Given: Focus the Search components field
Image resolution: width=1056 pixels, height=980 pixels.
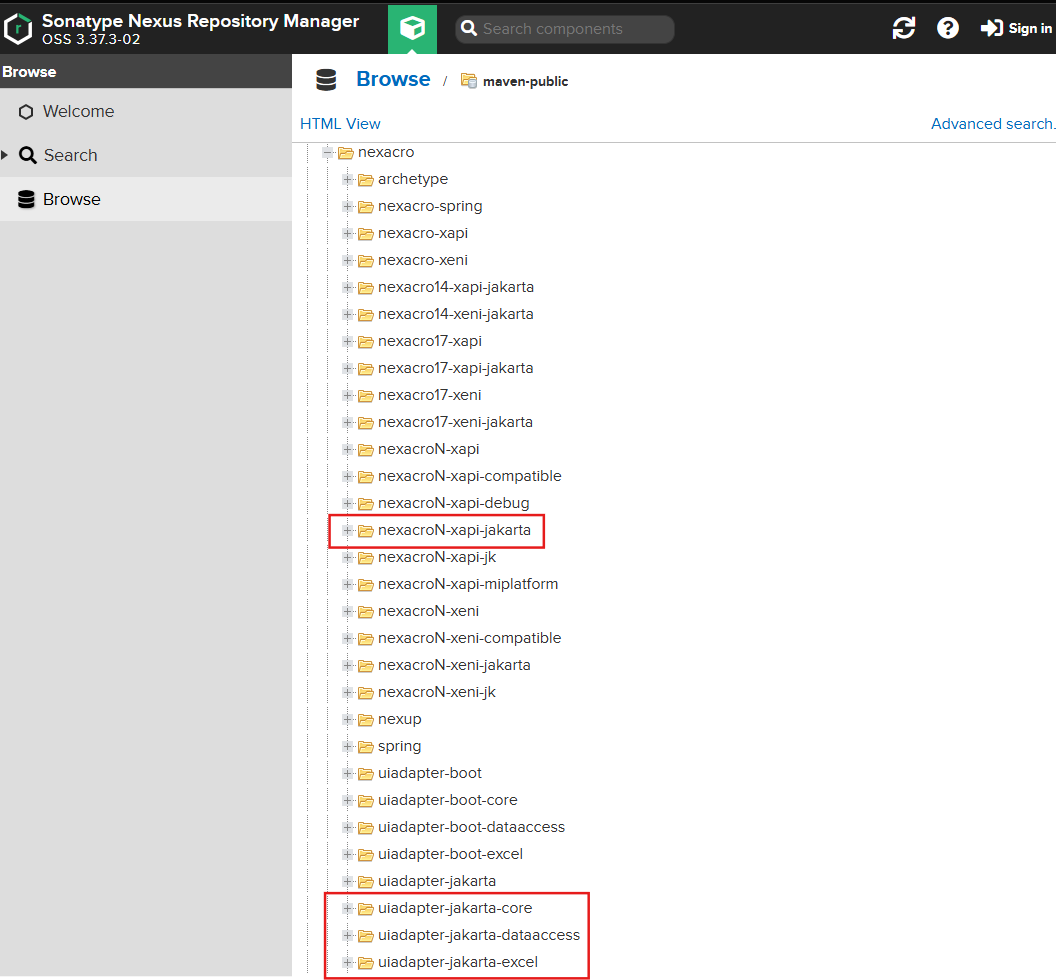Looking at the screenshot, I should [x=564, y=29].
